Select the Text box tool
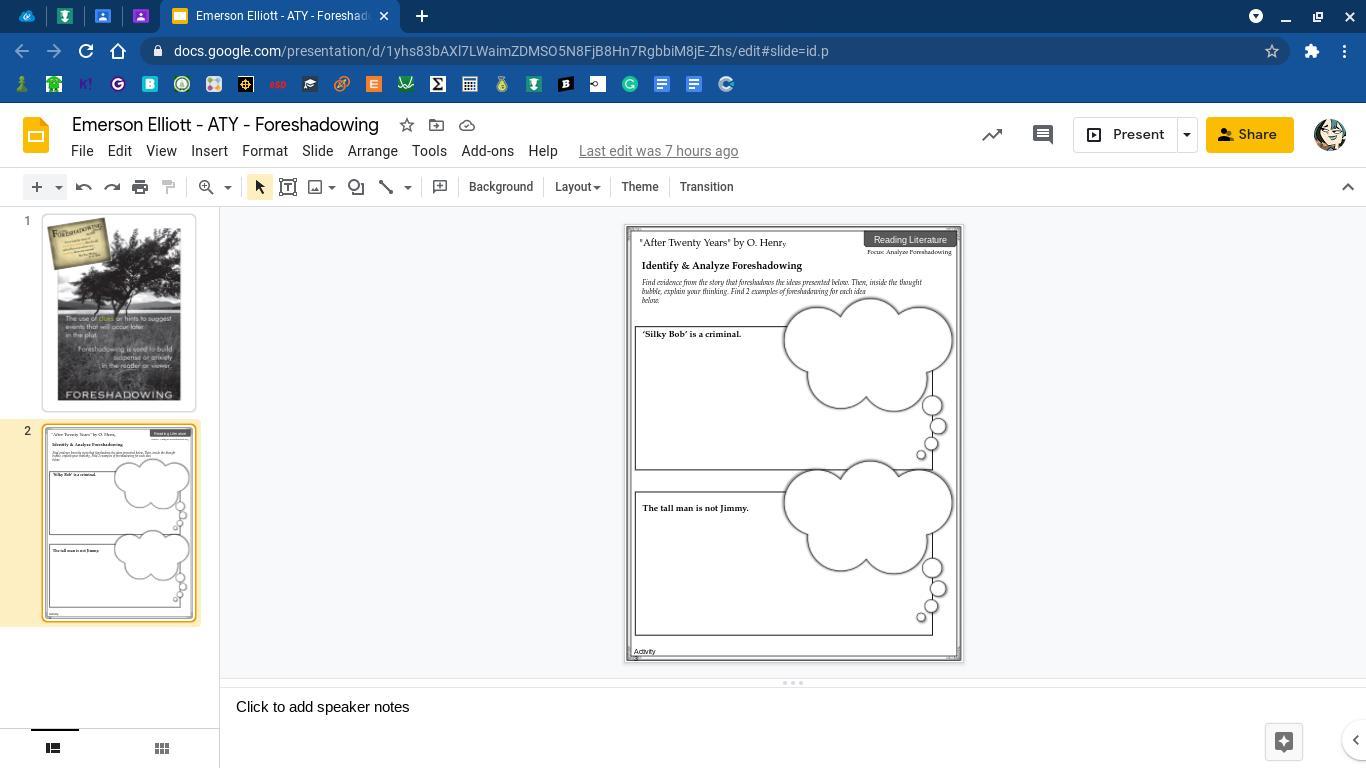The height and width of the screenshot is (768, 1366). 288,187
